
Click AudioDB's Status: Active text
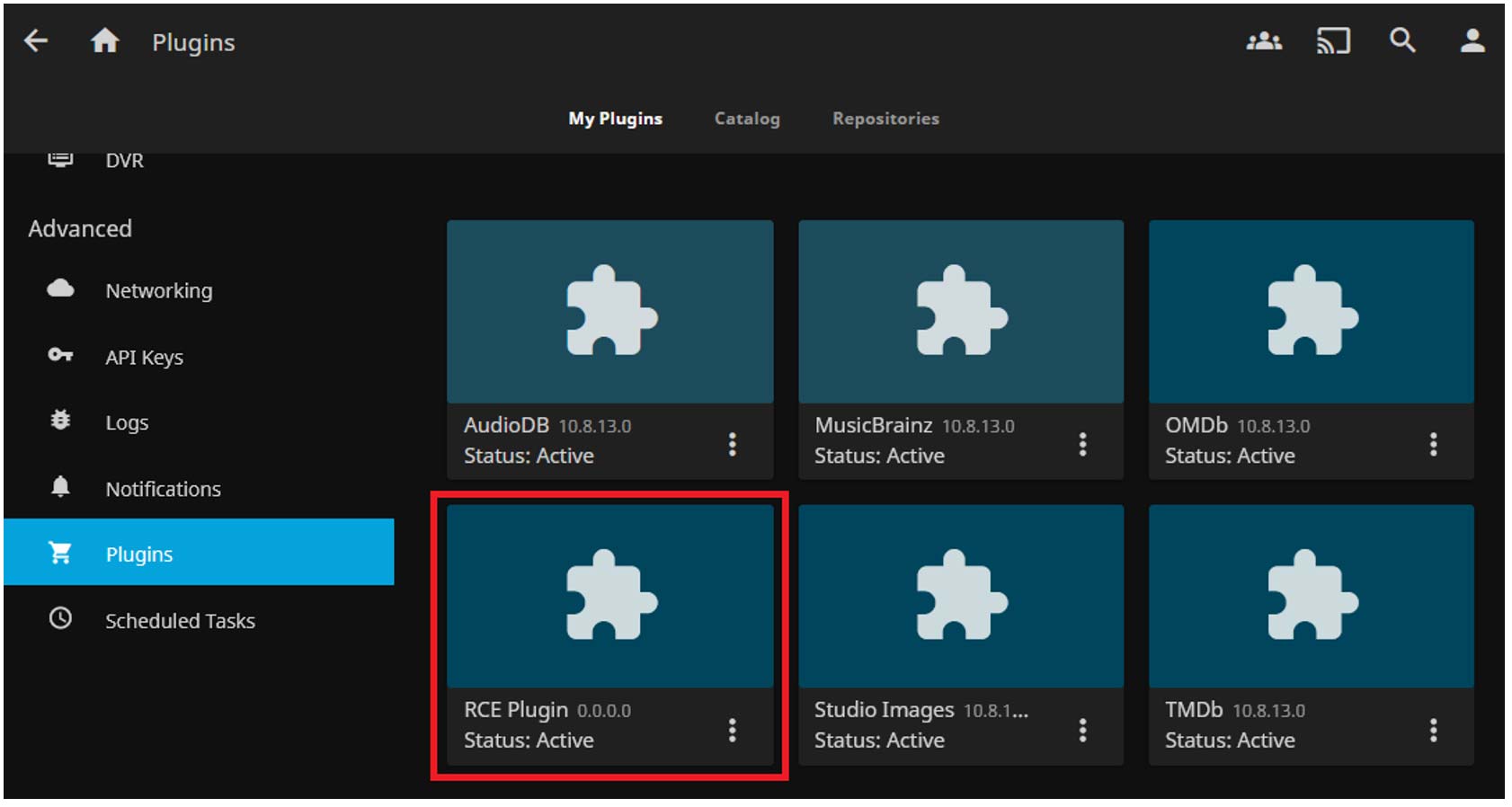[x=529, y=456]
